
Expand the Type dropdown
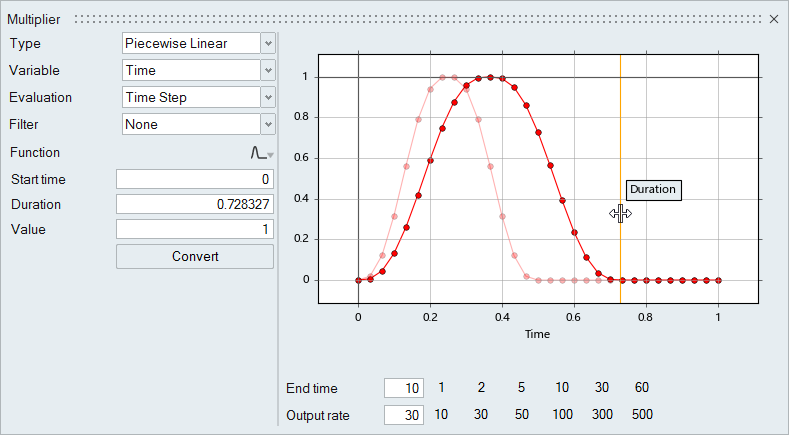coord(267,43)
